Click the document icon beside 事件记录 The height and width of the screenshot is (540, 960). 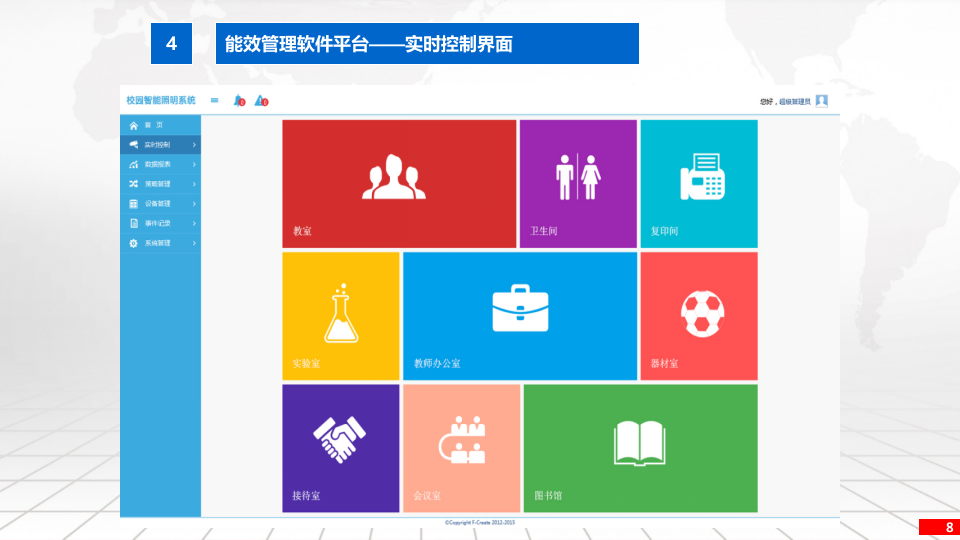133,223
